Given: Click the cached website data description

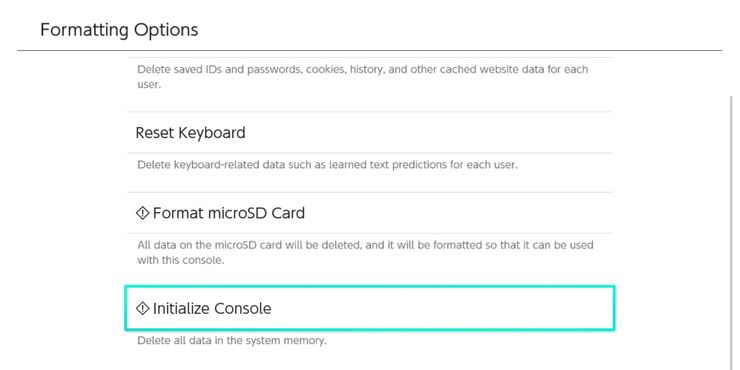Looking at the screenshot, I should click(x=362, y=77).
